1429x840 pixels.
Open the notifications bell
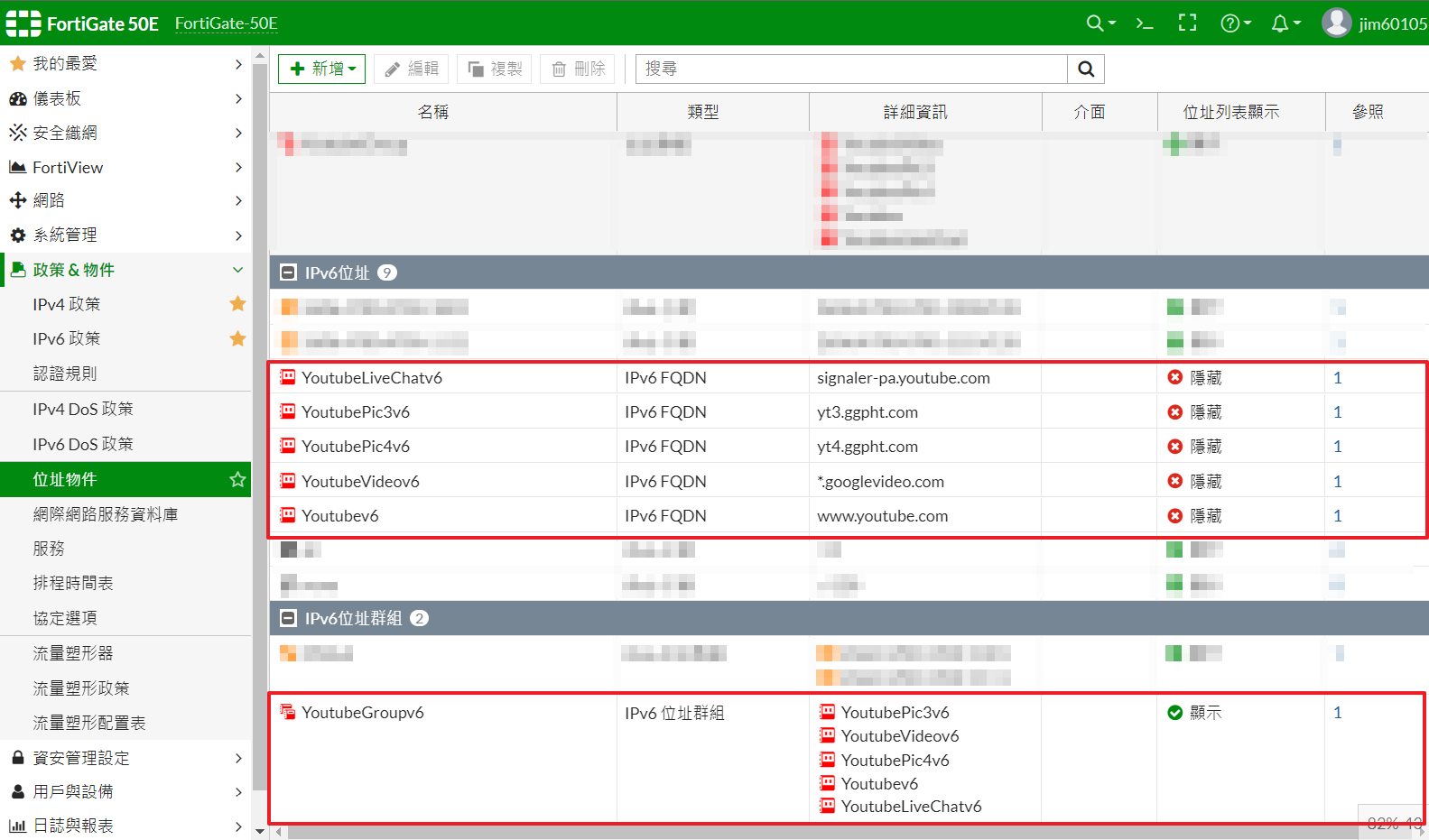tap(1280, 23)
